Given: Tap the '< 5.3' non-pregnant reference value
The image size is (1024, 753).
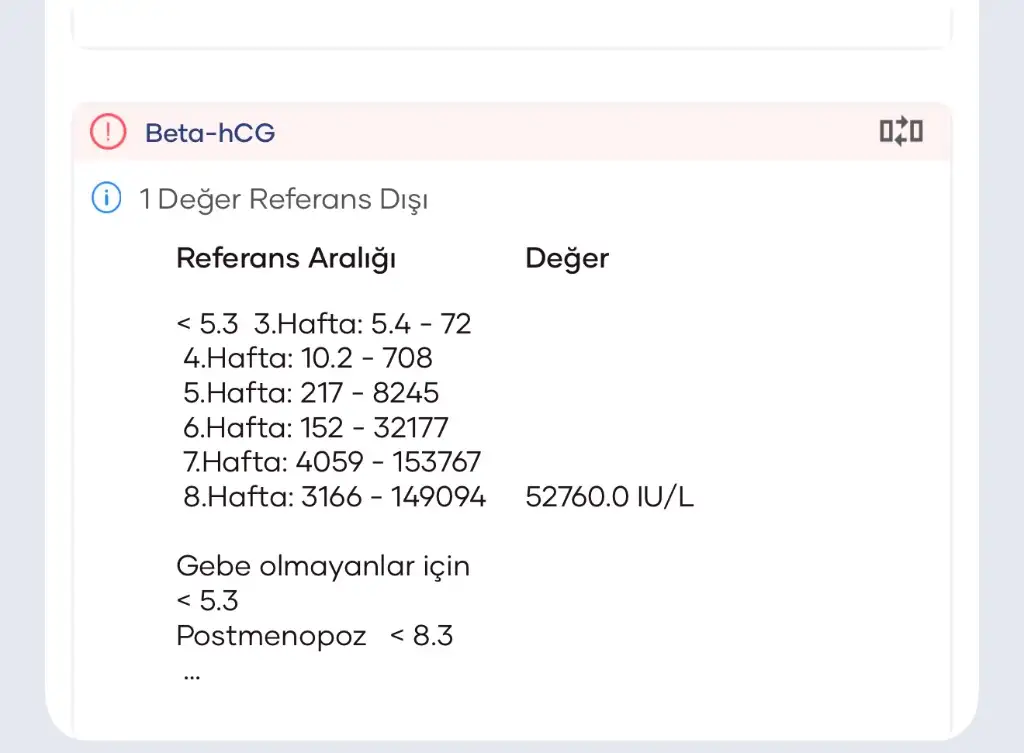Looking at the screenshot, I should click(x=207, y=601).
